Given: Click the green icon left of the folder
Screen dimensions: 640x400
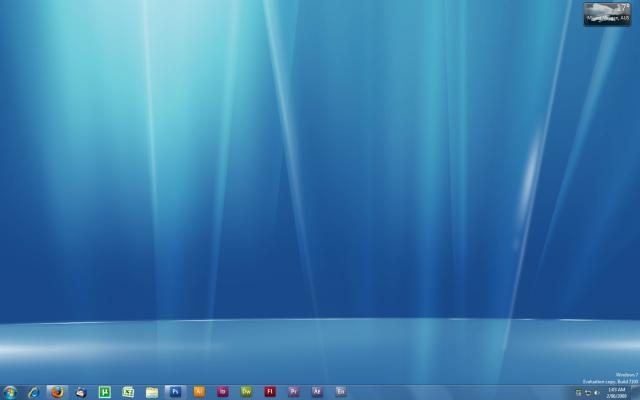Looking at the screenshot, I should 128,392.
